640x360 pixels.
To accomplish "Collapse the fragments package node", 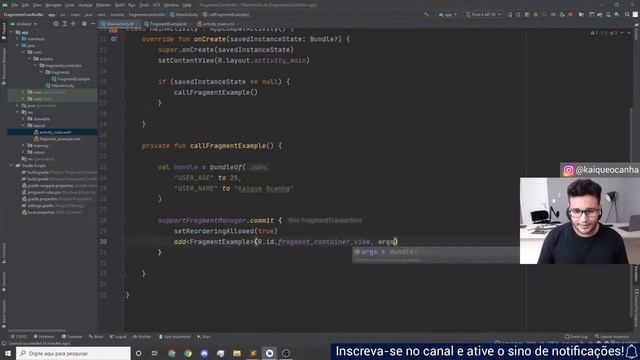I will pyautogui.click(x=42, y=72).
